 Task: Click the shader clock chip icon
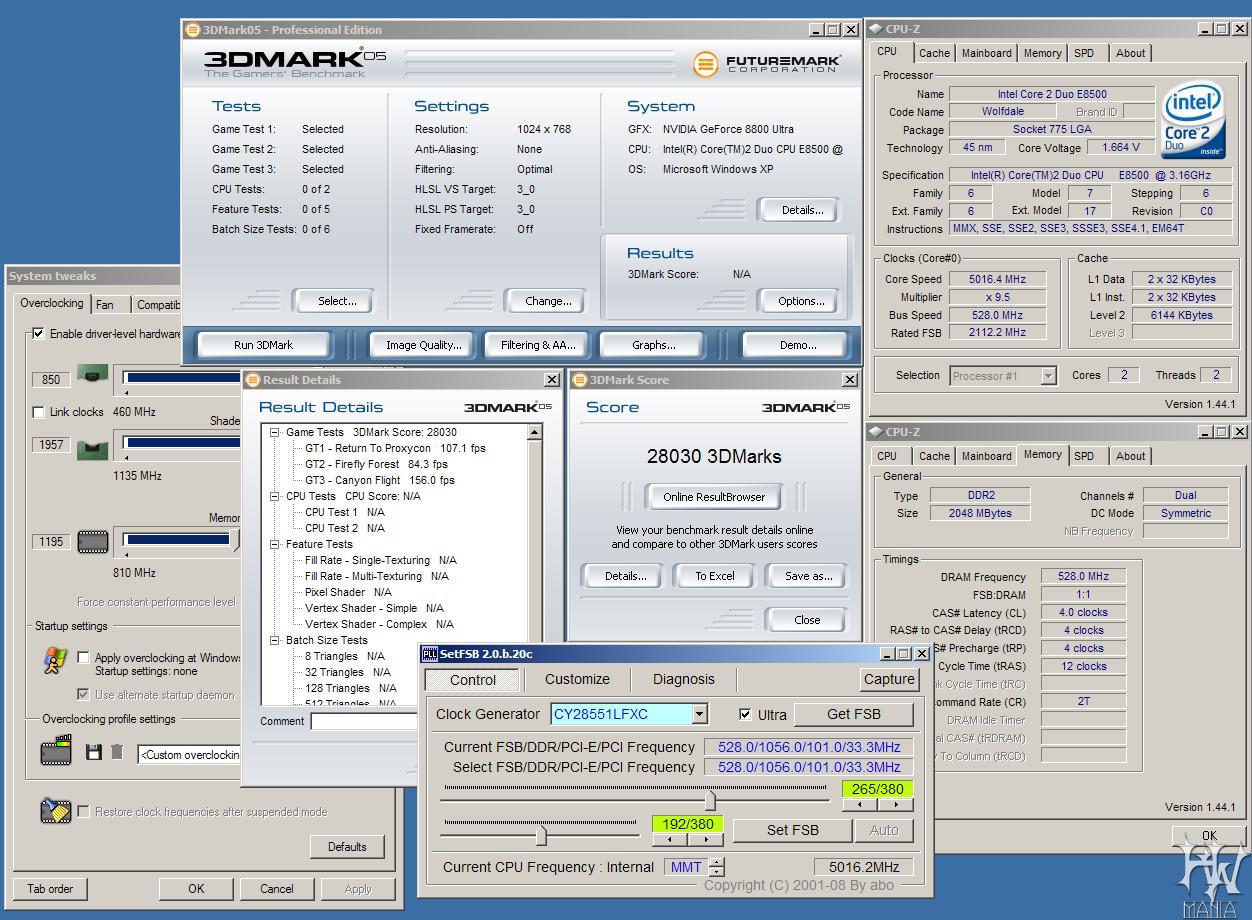coord(93,448)
